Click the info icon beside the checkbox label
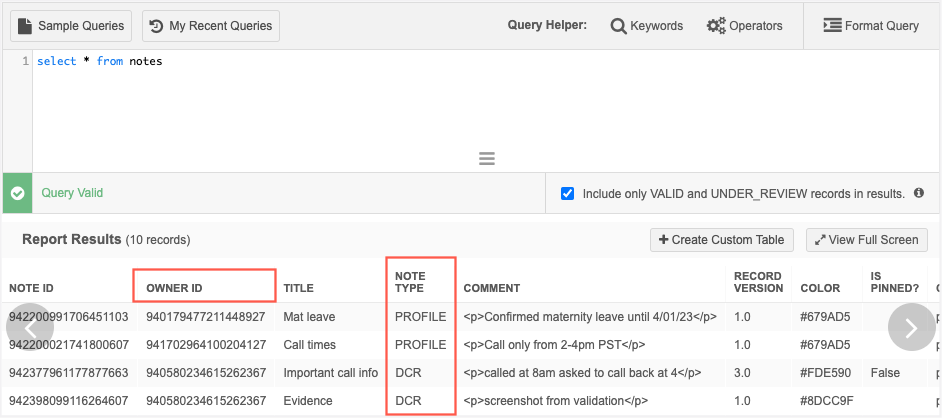943x418 pixels. pos(918,193)
